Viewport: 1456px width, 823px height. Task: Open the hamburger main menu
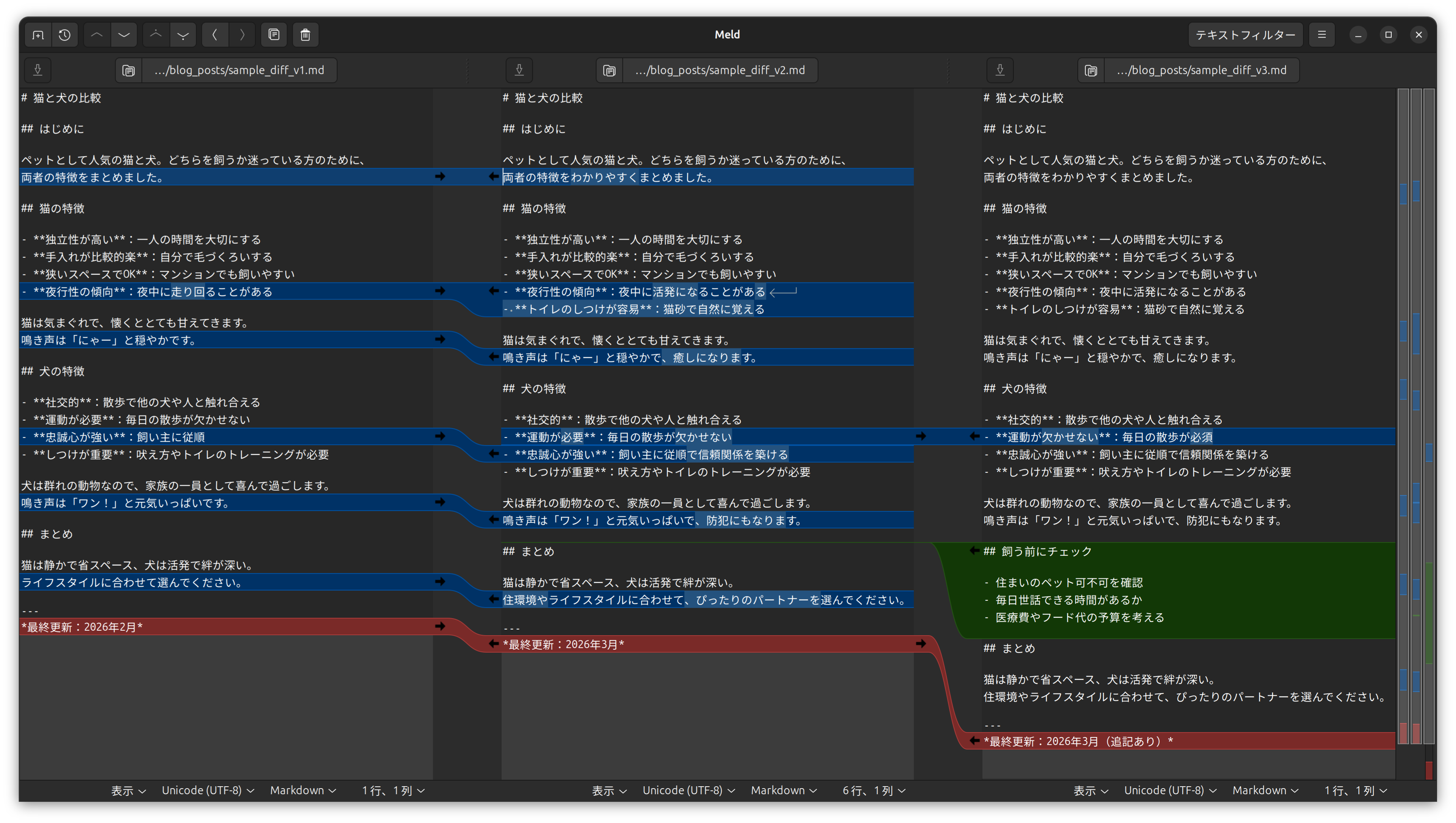point(1322,35)
